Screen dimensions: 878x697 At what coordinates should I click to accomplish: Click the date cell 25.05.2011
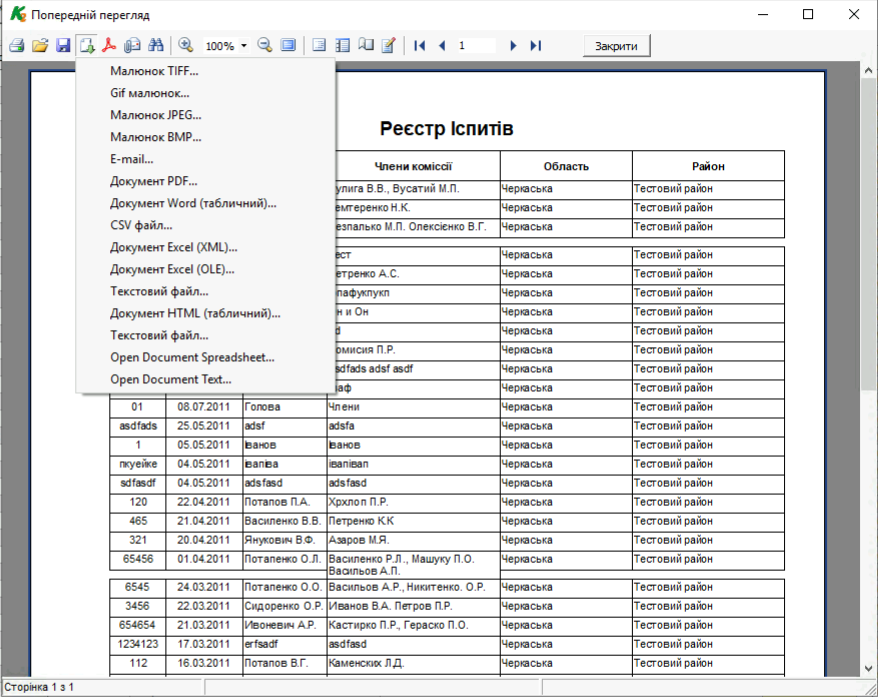[204, 426]
